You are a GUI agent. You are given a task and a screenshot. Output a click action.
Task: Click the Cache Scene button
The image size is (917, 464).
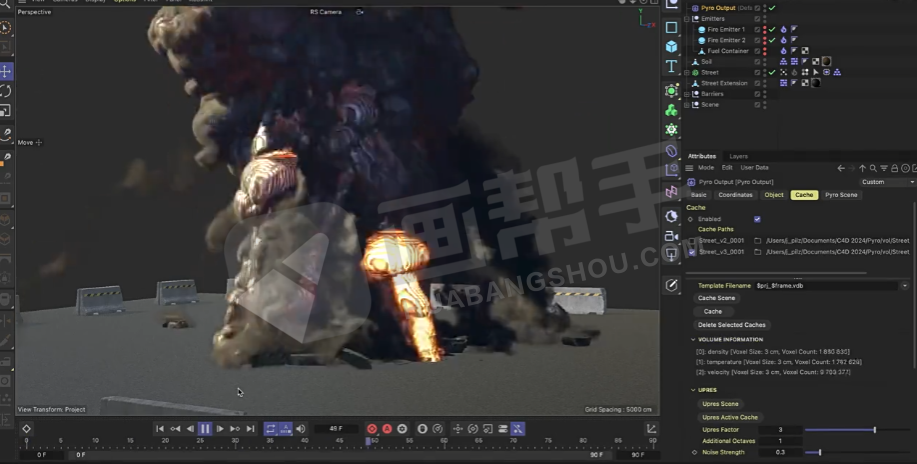pos(716,298)
